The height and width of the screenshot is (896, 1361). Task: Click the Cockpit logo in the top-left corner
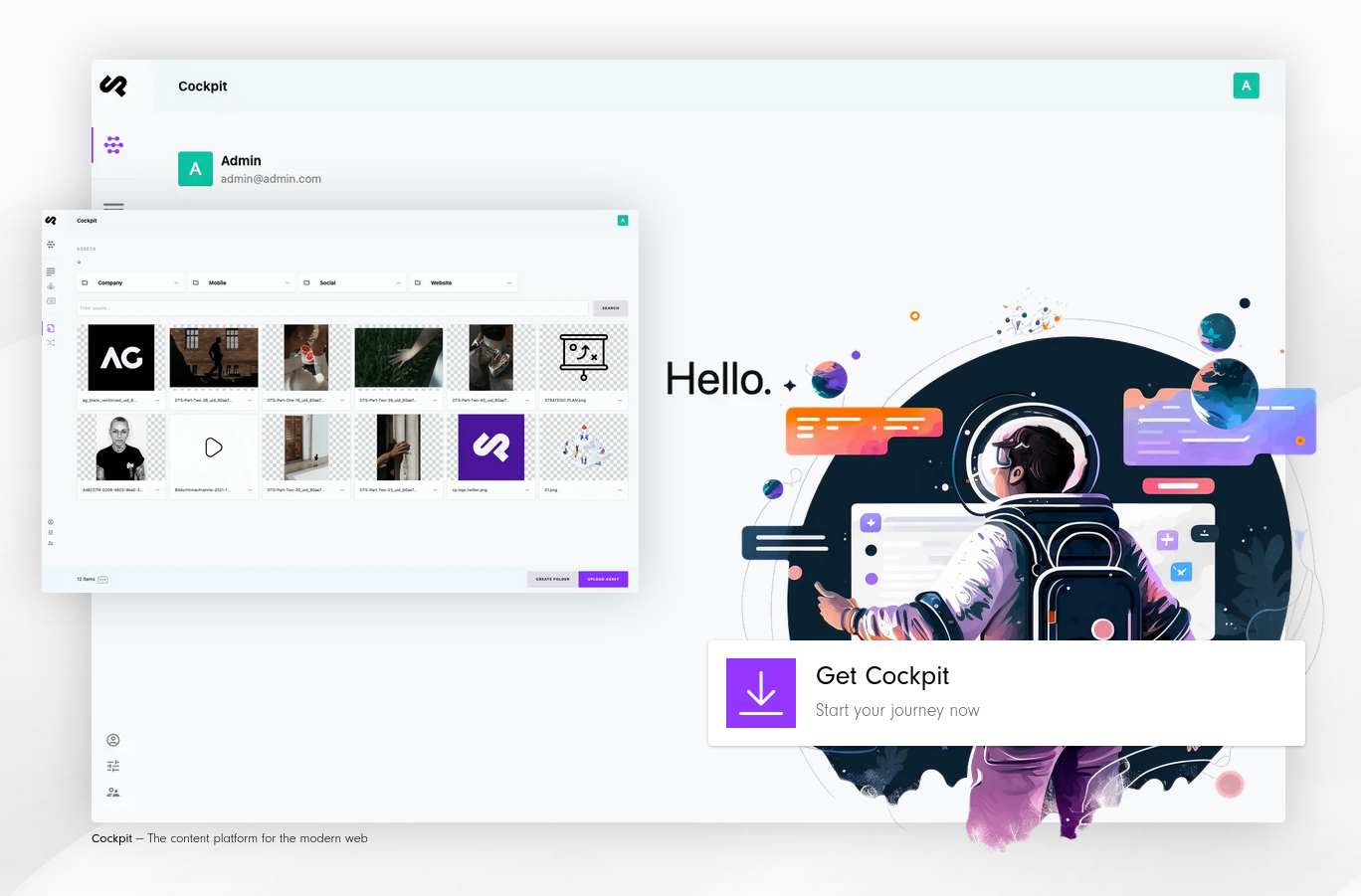pyautogui.click(x=113, y=86)
